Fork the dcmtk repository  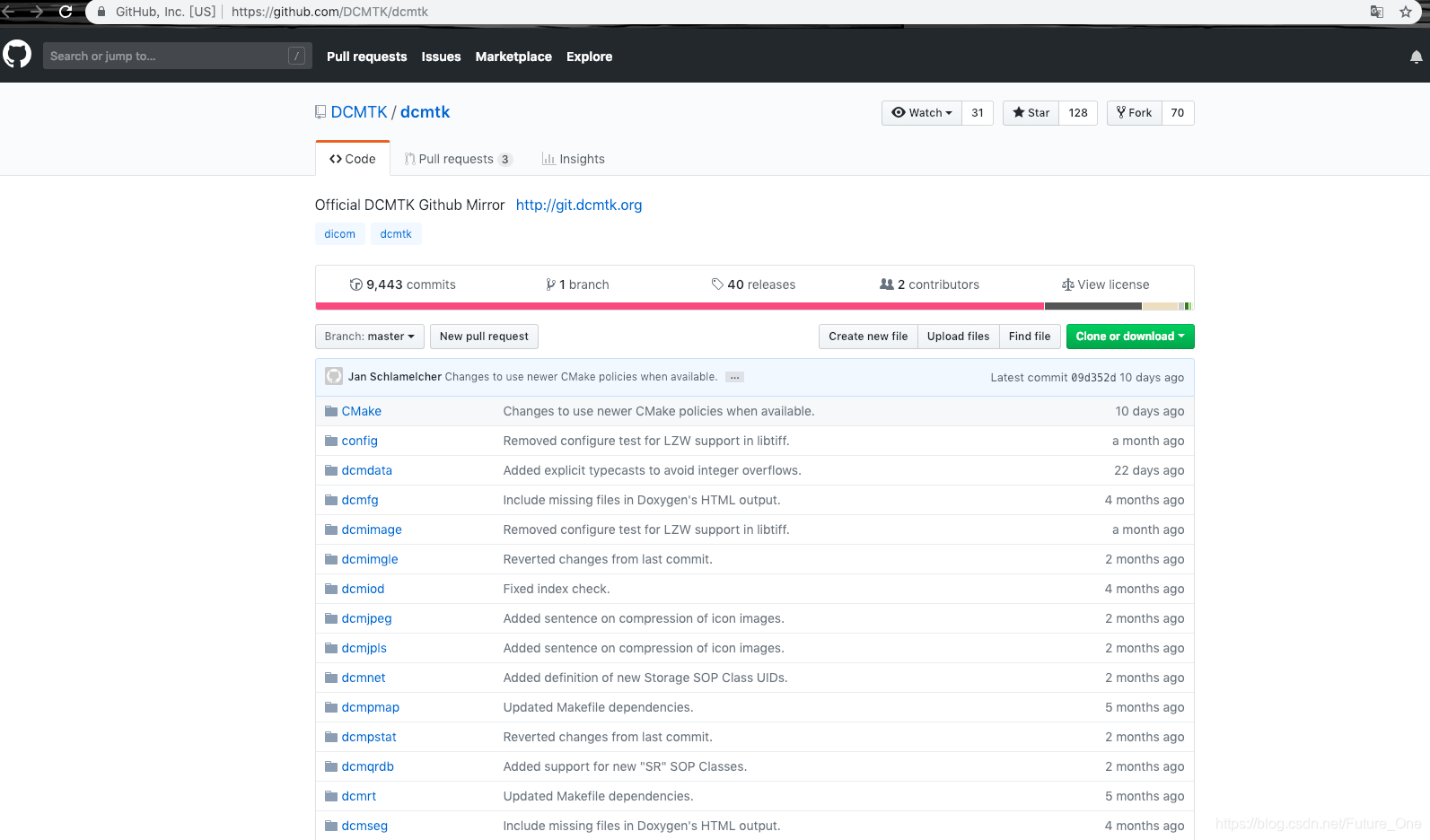1135,112
